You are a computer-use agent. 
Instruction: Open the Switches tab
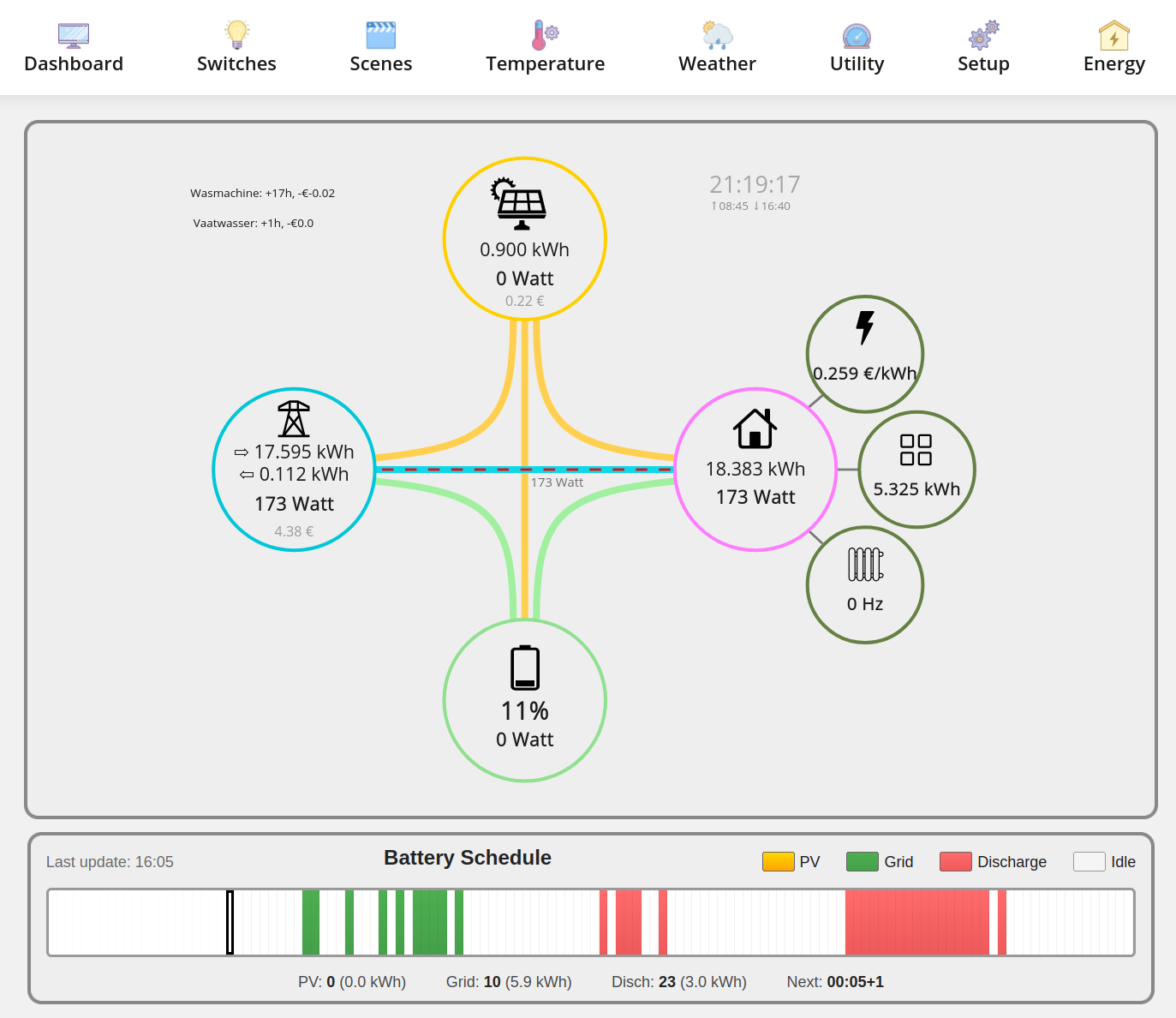(x=236, y=49)
